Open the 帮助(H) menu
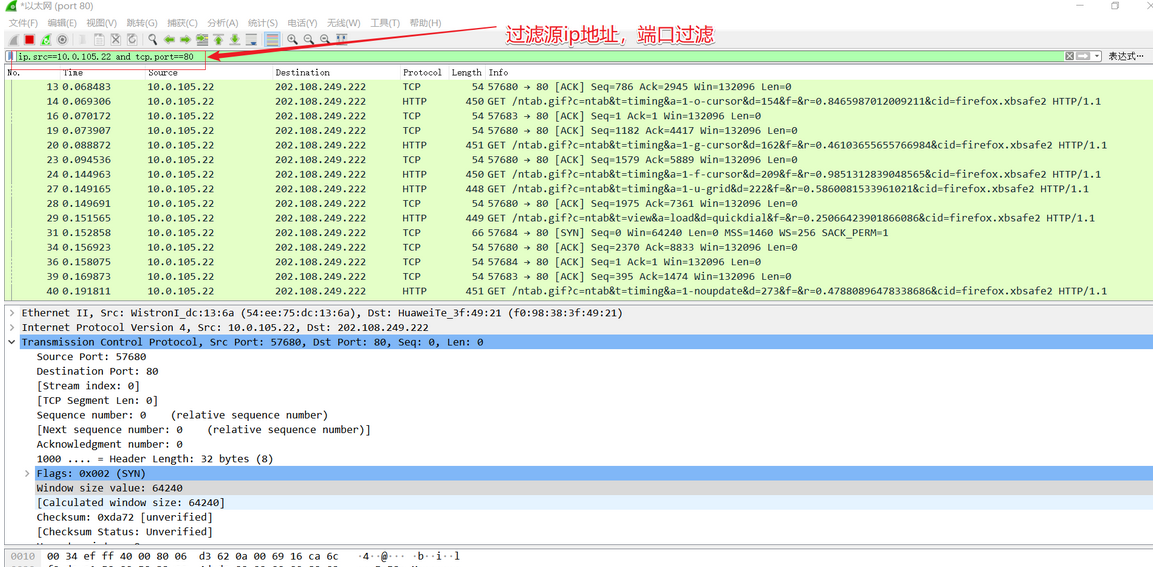The image size is (1153, 567). [425, 24]
